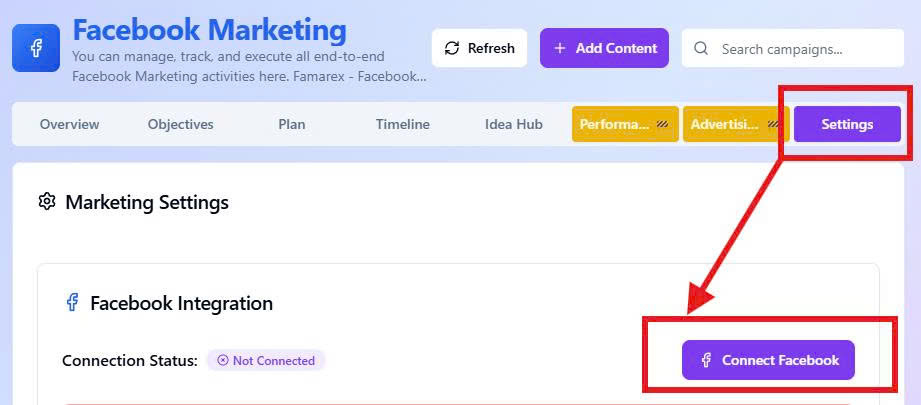The width and height of the screenshot is (921, 405).
Task: Click the Facebook Marketing page title
Action: click(x=210, y=30)
